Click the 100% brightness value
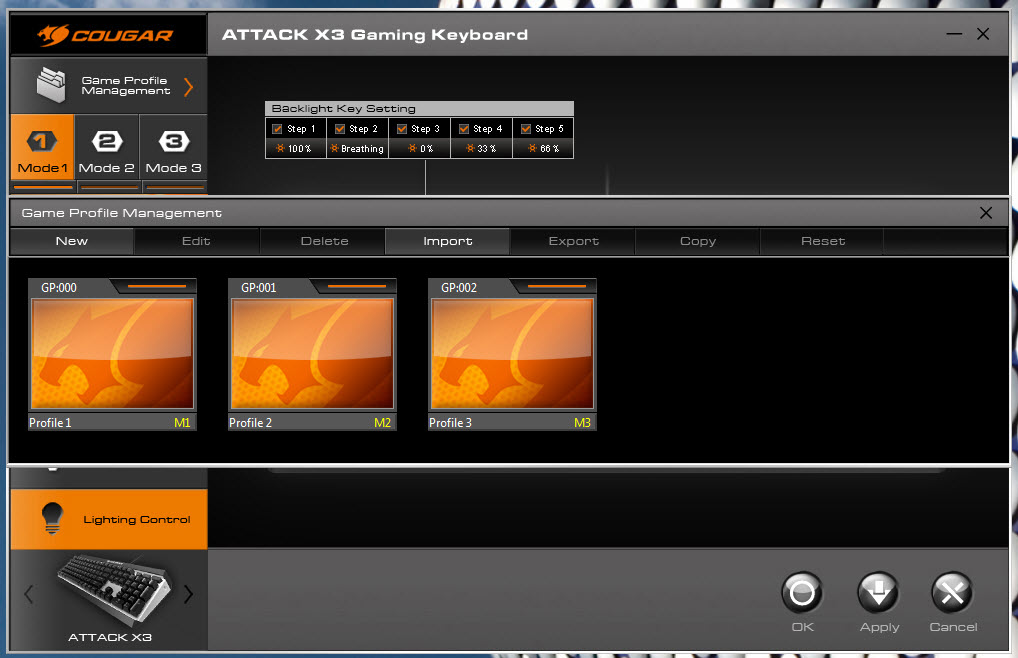Image resolution: width=1018 pixels, height=658 pixels. pos(299,149)
